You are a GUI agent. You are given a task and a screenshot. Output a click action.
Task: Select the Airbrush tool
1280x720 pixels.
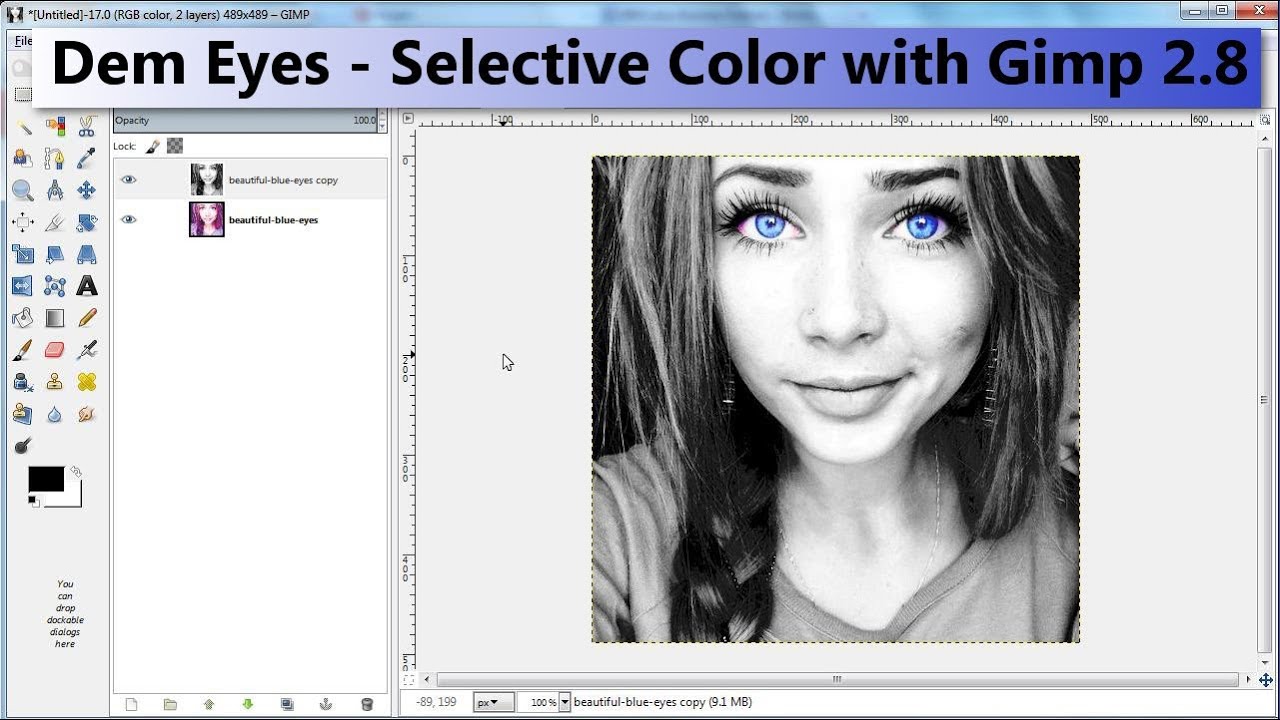point(87,350)
